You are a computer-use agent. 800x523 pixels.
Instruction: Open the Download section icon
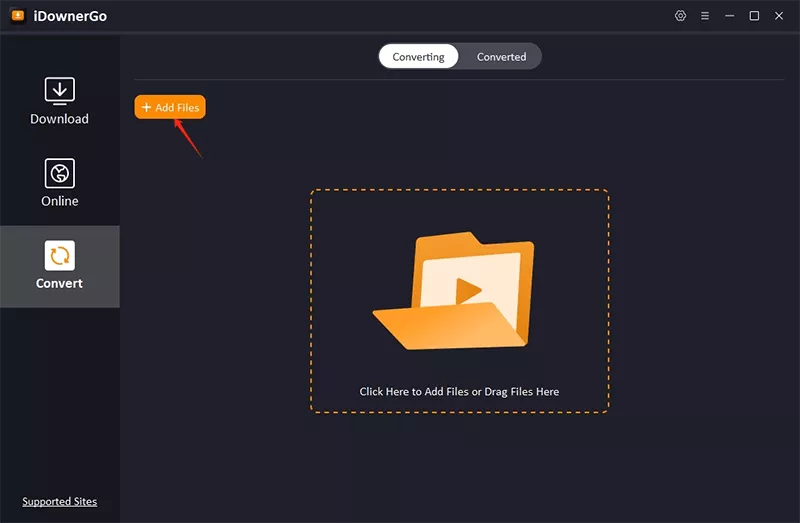[60, 90]
